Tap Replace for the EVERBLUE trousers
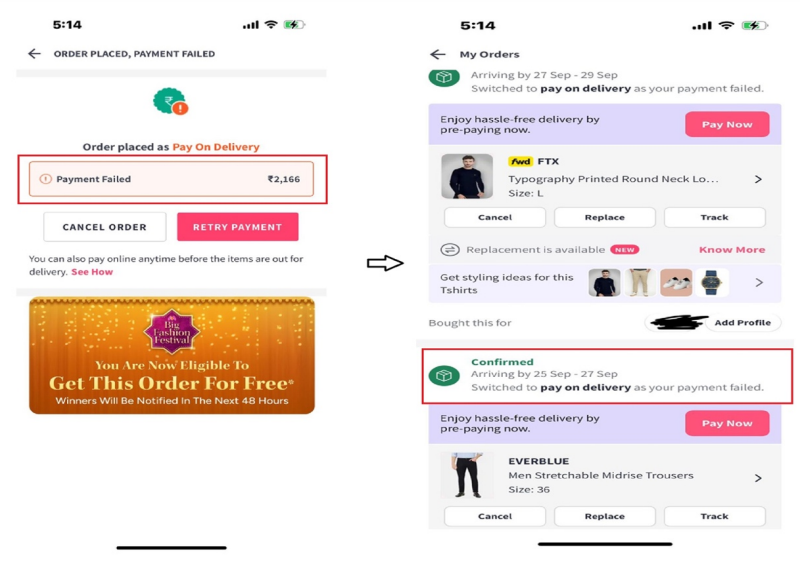The height and width of the screenshot is (563, 800). (605, 516)
